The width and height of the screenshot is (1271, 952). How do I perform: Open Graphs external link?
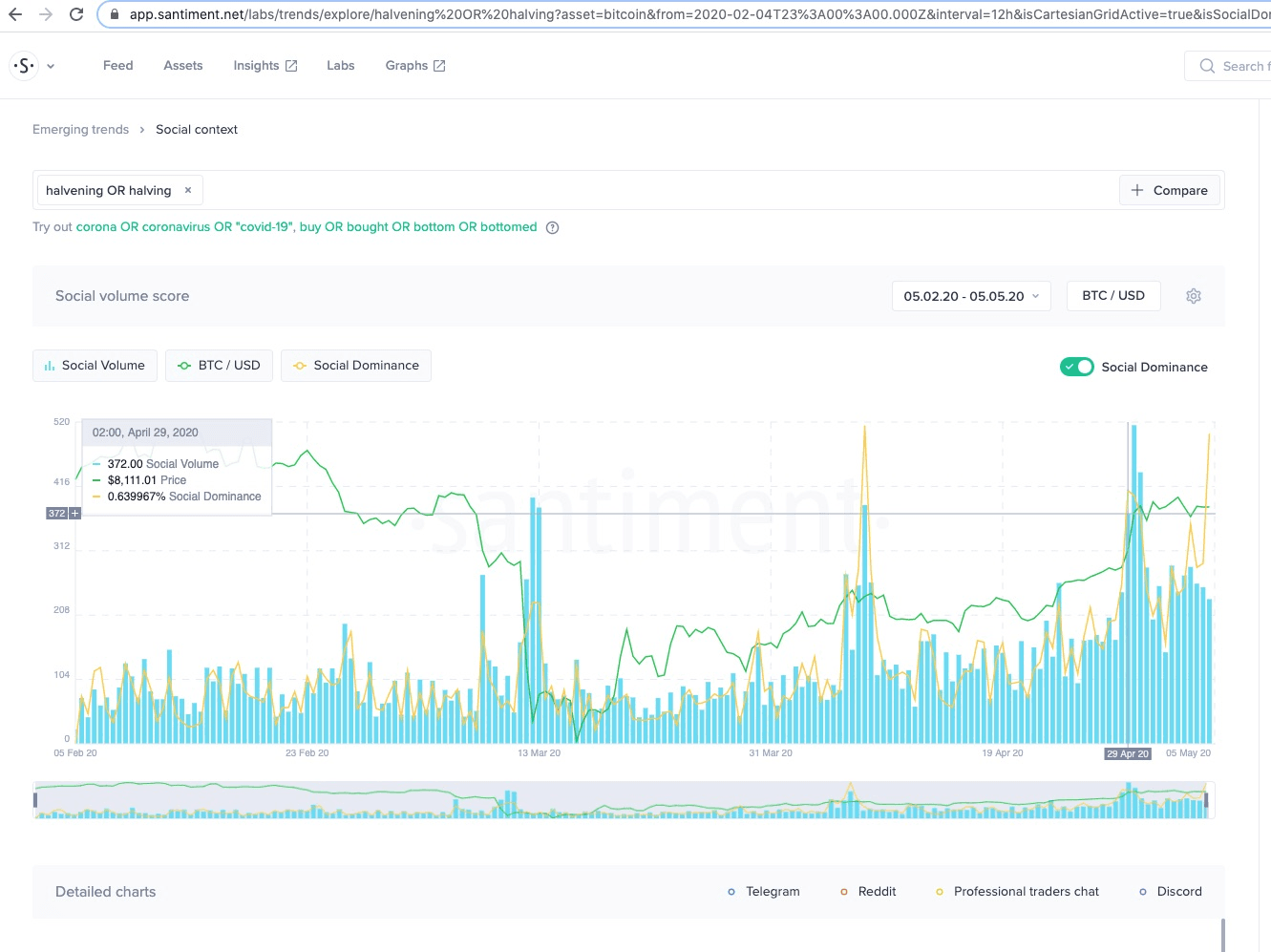click(415, 66)
